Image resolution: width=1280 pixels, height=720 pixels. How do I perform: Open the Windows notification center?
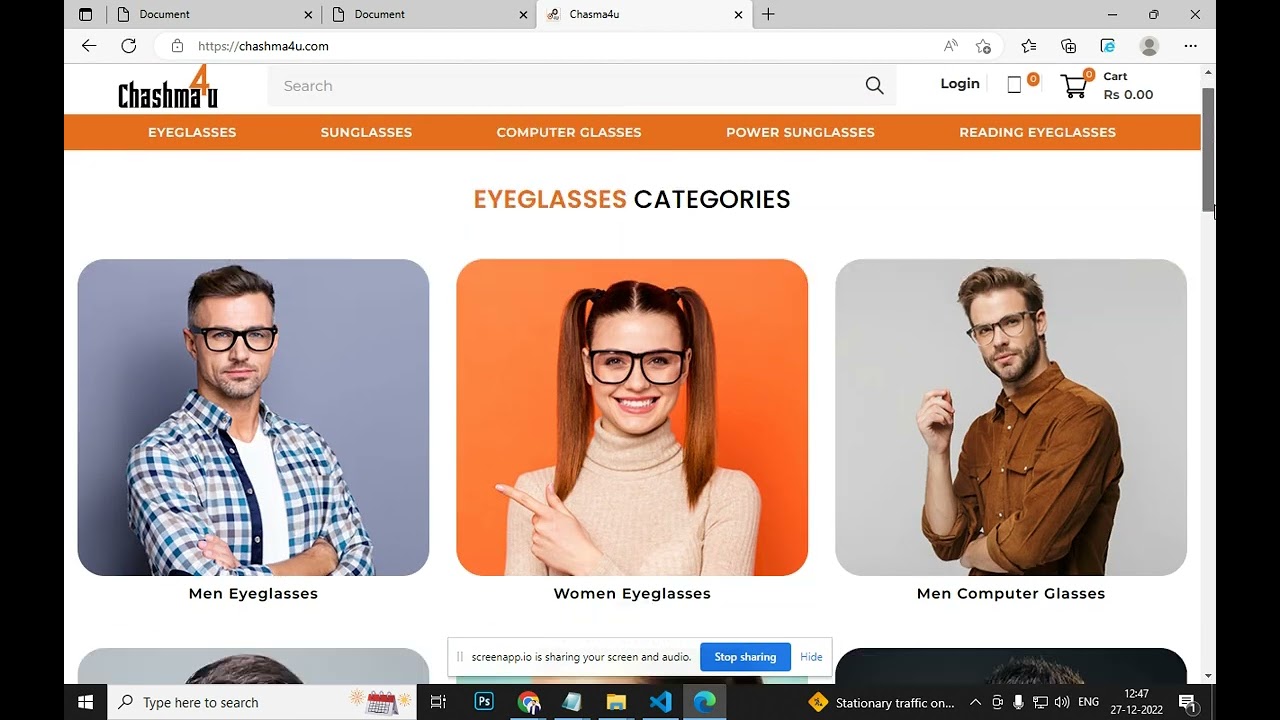click(1188, 702)
